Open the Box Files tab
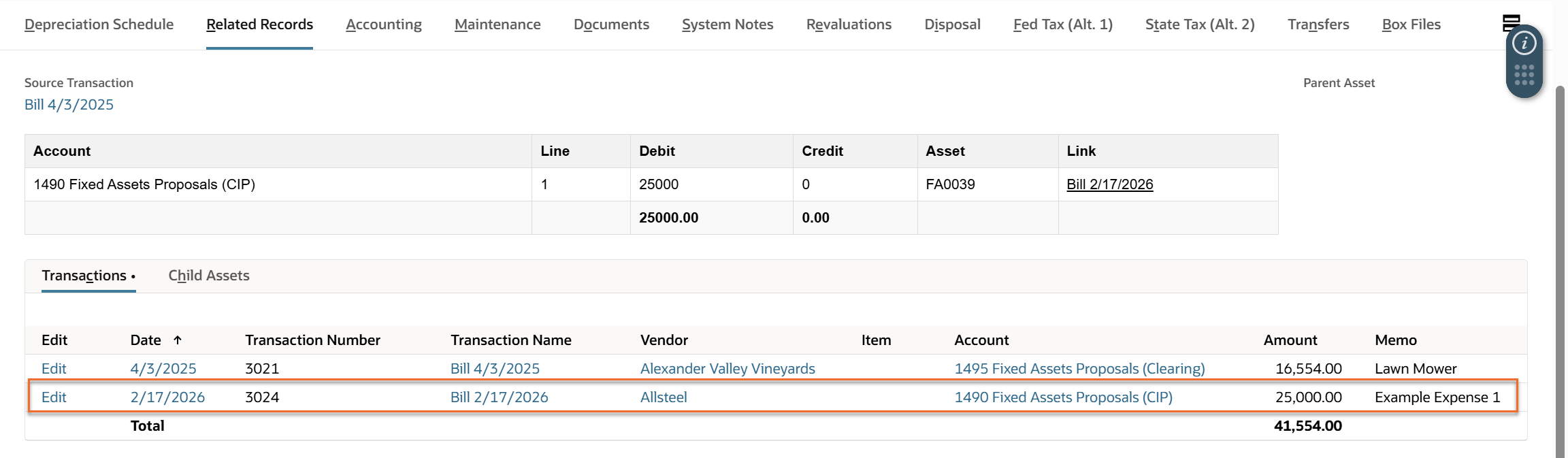Image resolution: width=1568 pixels, height=458 pixels. [1411, 24]
